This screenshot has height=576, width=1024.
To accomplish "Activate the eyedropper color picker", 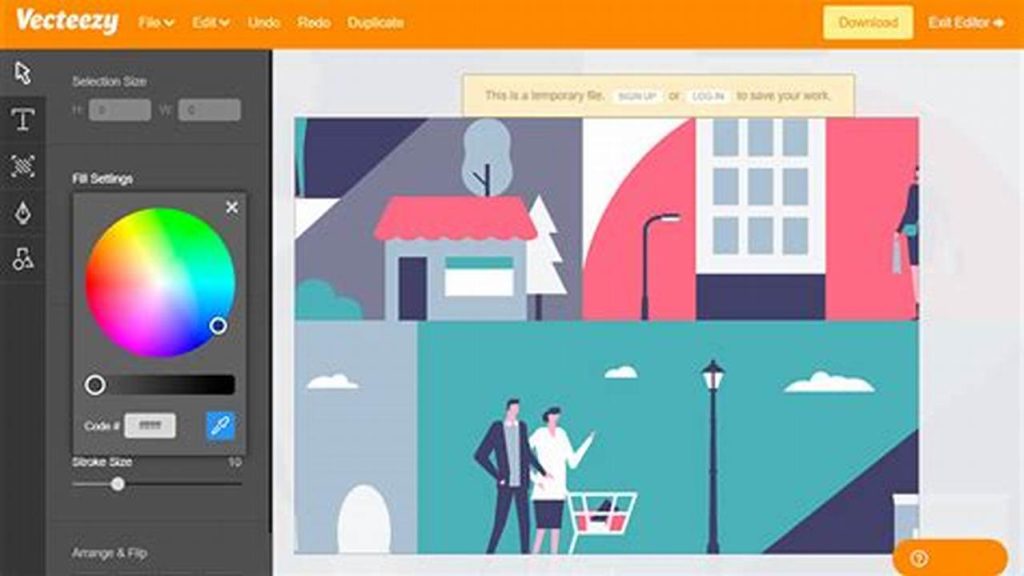I will 218,425.
